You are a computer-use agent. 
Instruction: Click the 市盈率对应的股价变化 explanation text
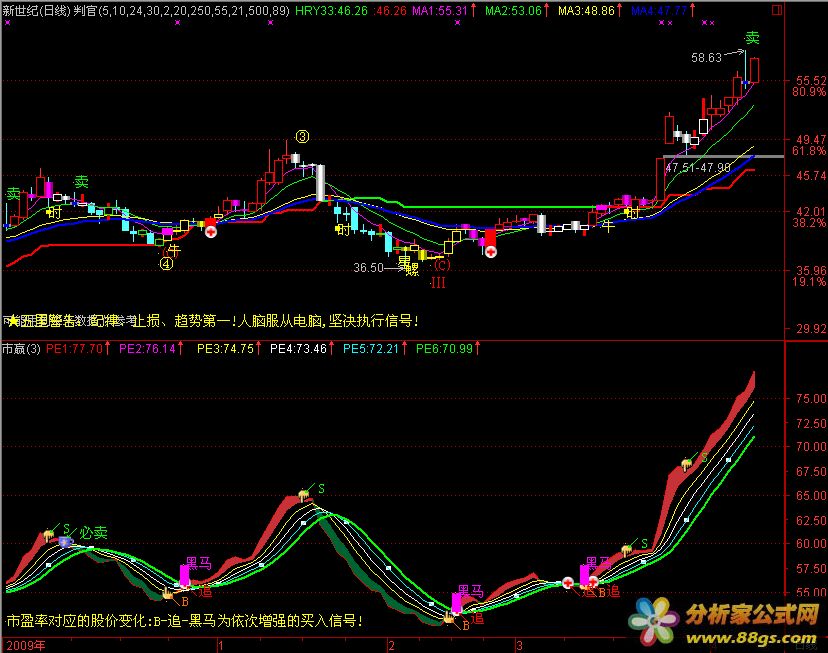point(184,620)
